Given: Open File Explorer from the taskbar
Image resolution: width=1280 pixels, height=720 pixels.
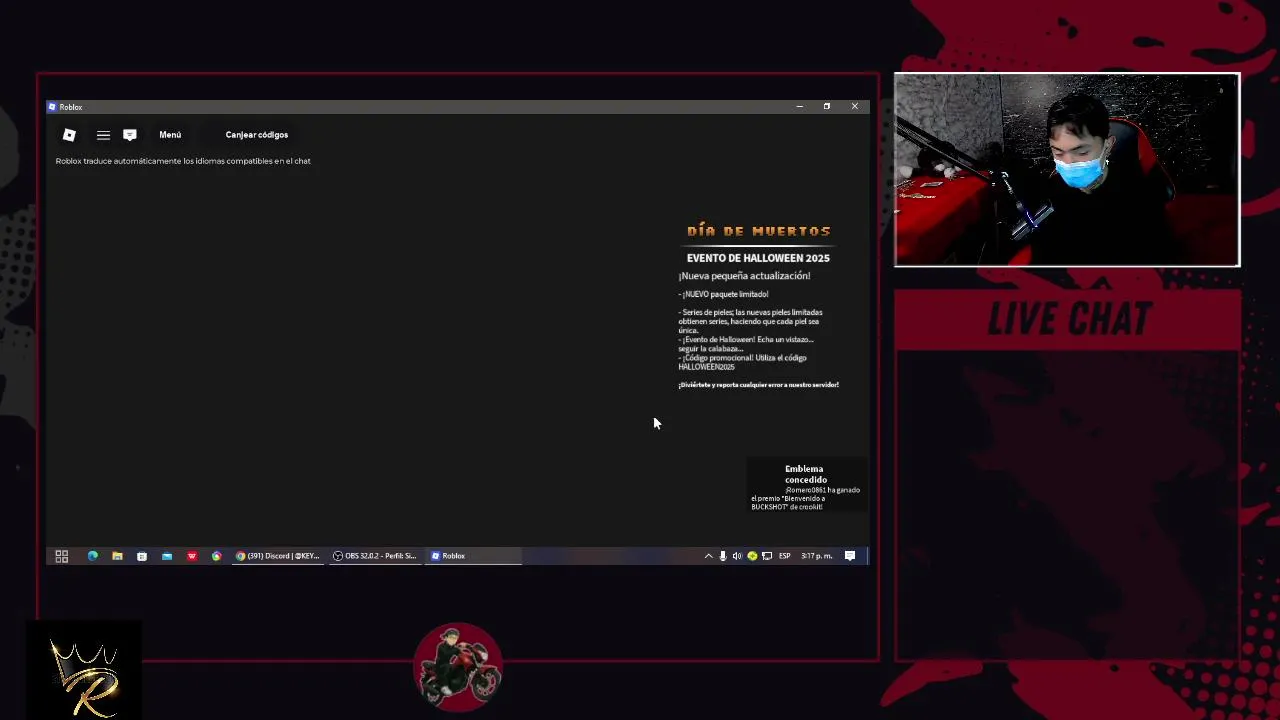Looking at the screenshot, I should (x=117, y=556).
